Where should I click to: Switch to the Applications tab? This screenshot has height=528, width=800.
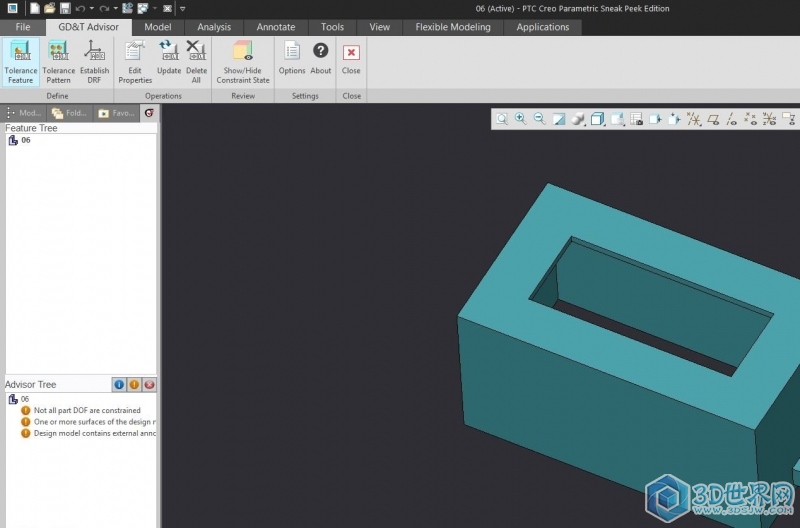(543, 27)
